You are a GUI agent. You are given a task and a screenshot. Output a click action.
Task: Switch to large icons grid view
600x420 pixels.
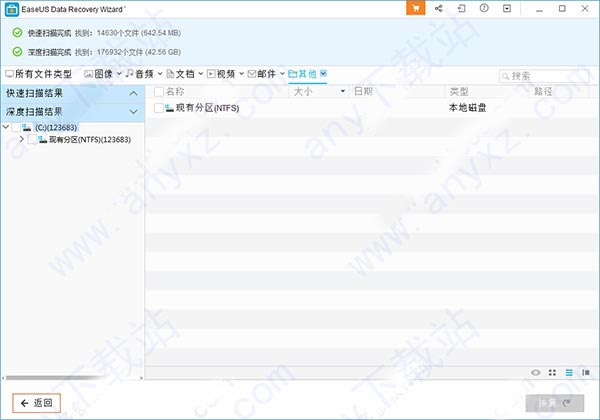click(x=552, y=373)
